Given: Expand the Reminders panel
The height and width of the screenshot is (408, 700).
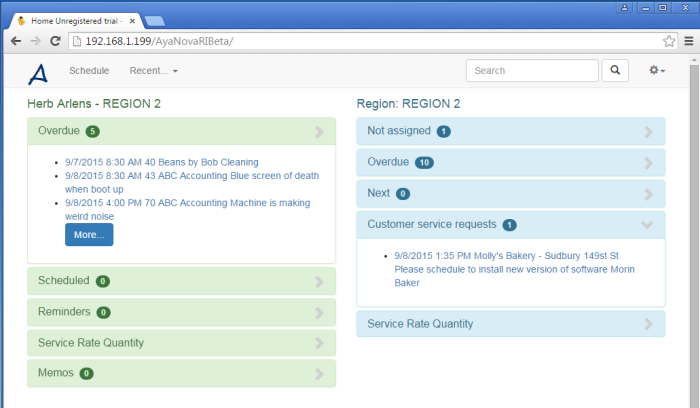Looking at the screenshot, I should click(181, 312).
